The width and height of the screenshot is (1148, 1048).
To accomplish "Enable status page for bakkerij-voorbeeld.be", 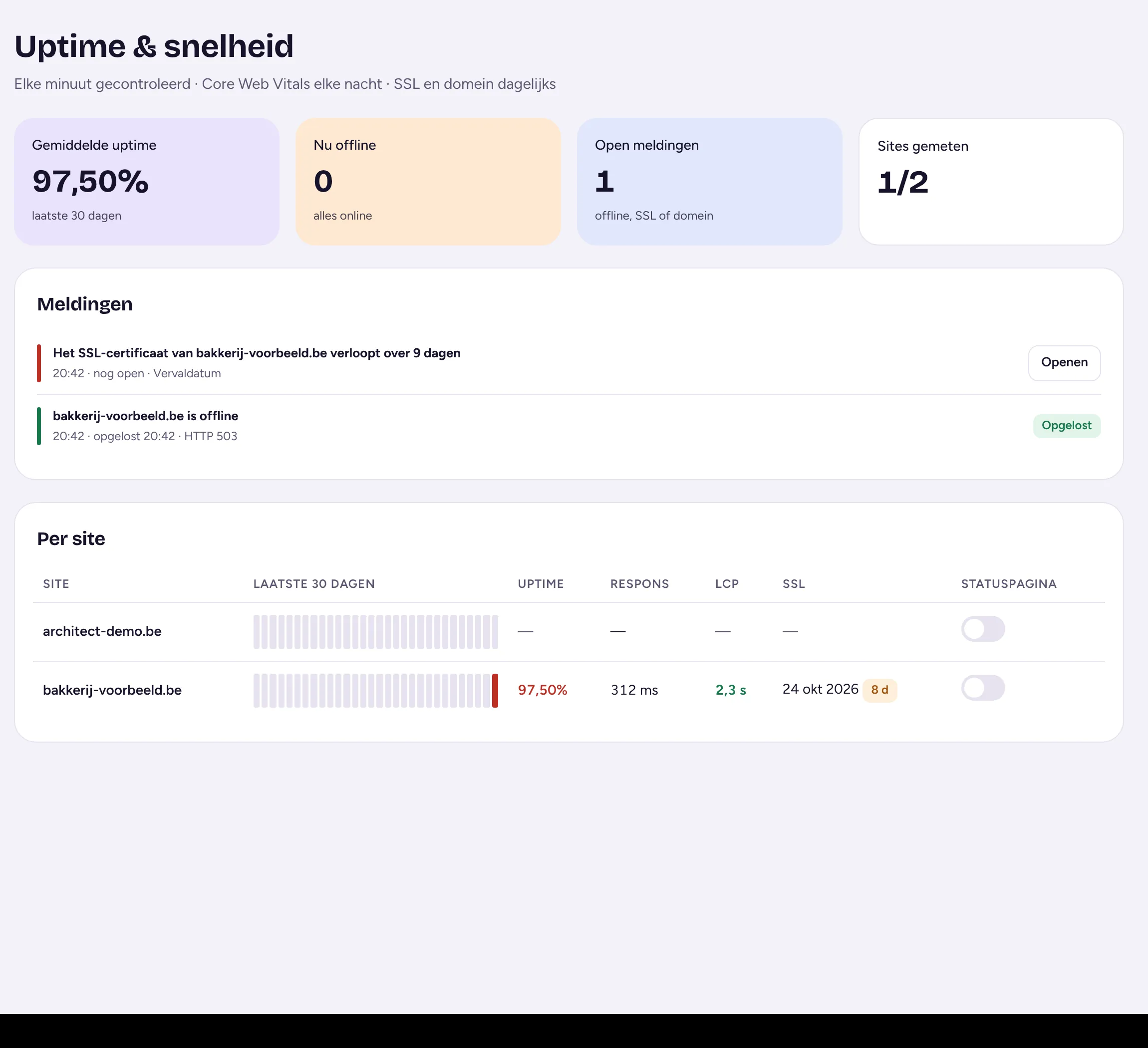I will pos(983,688).
